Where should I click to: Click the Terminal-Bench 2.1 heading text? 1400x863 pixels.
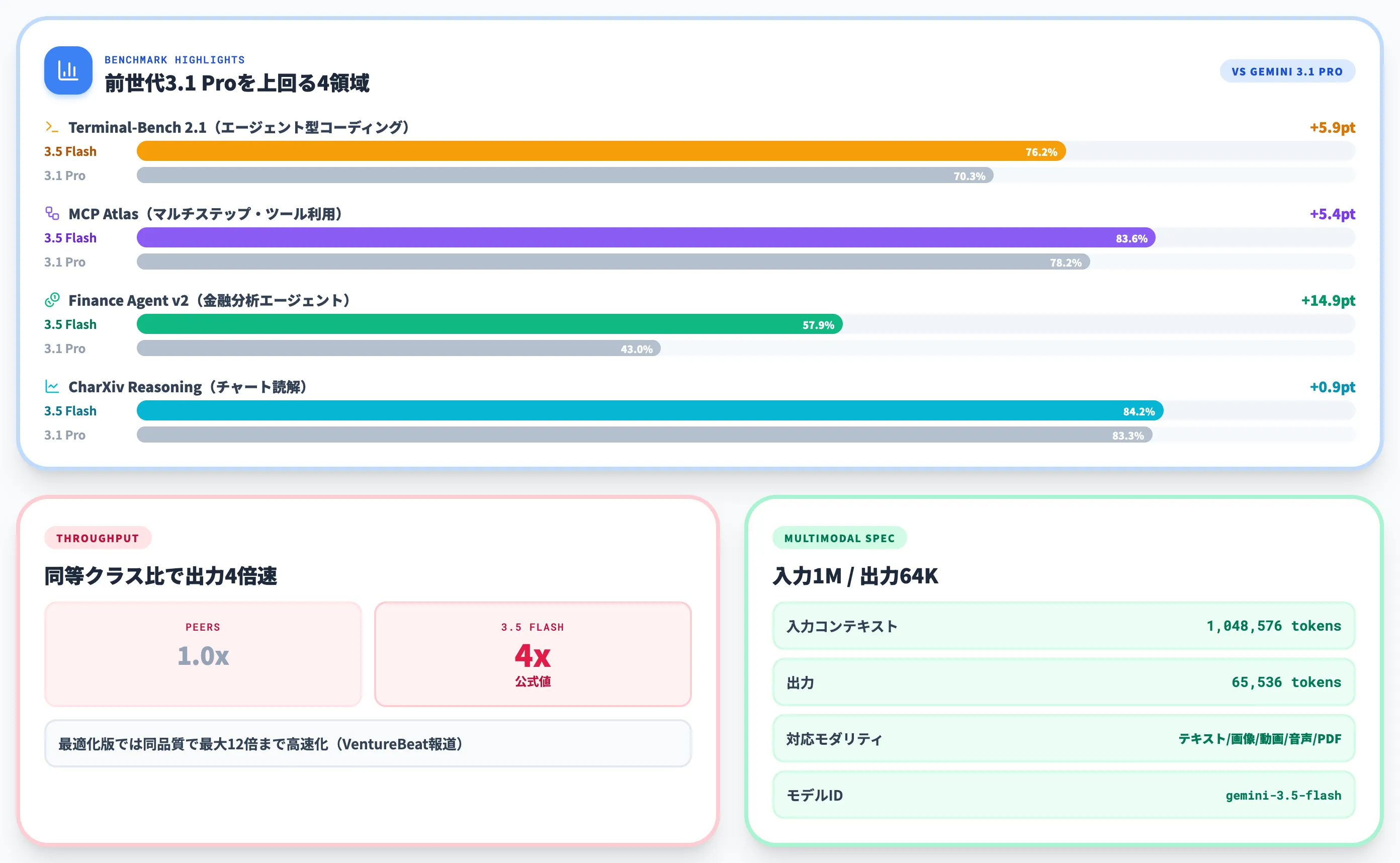coord(239,127)
